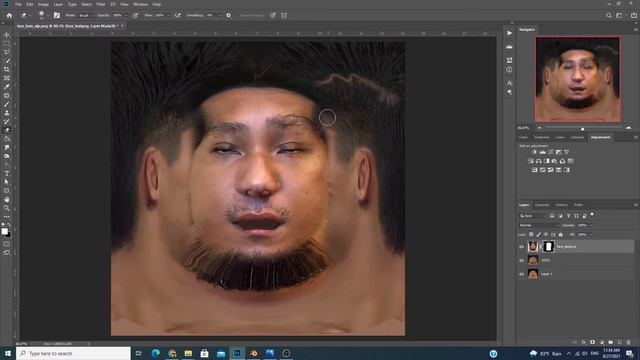Screen dimensions: 640x360
Task: Click the Navigator zoom slider handle
Action: point(582,129)
